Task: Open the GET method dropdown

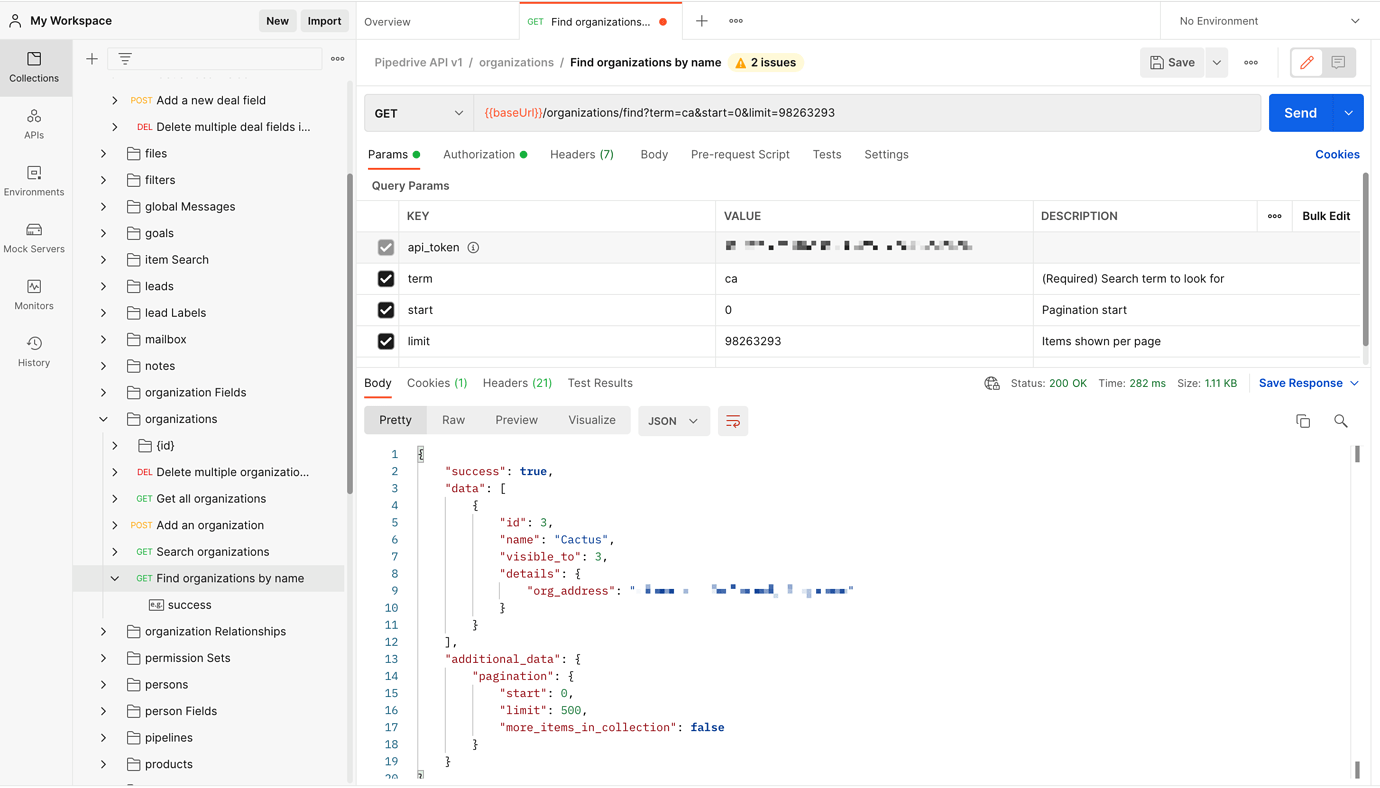Action: 419,113
